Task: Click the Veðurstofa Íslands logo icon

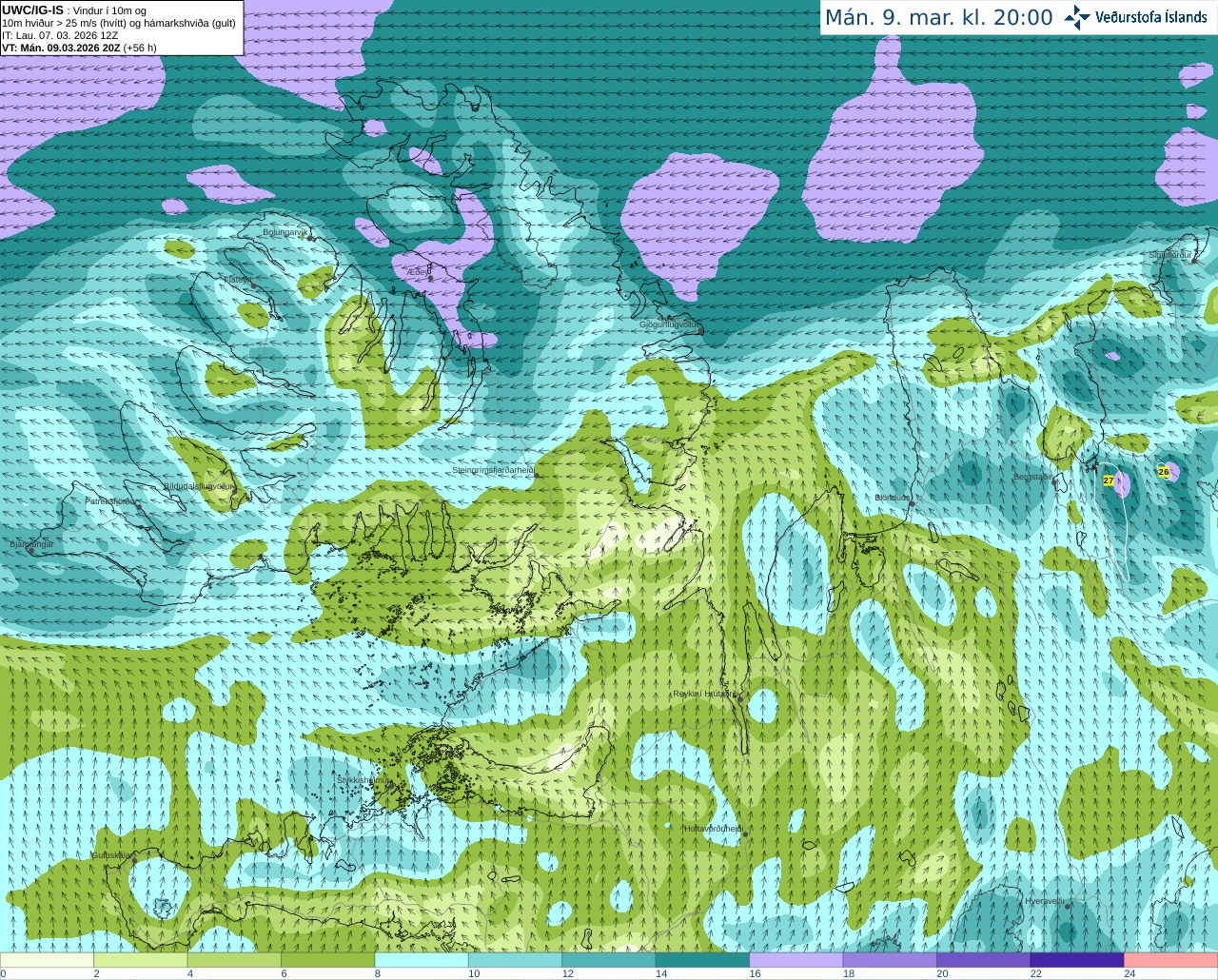Action: pos(1077,17)
